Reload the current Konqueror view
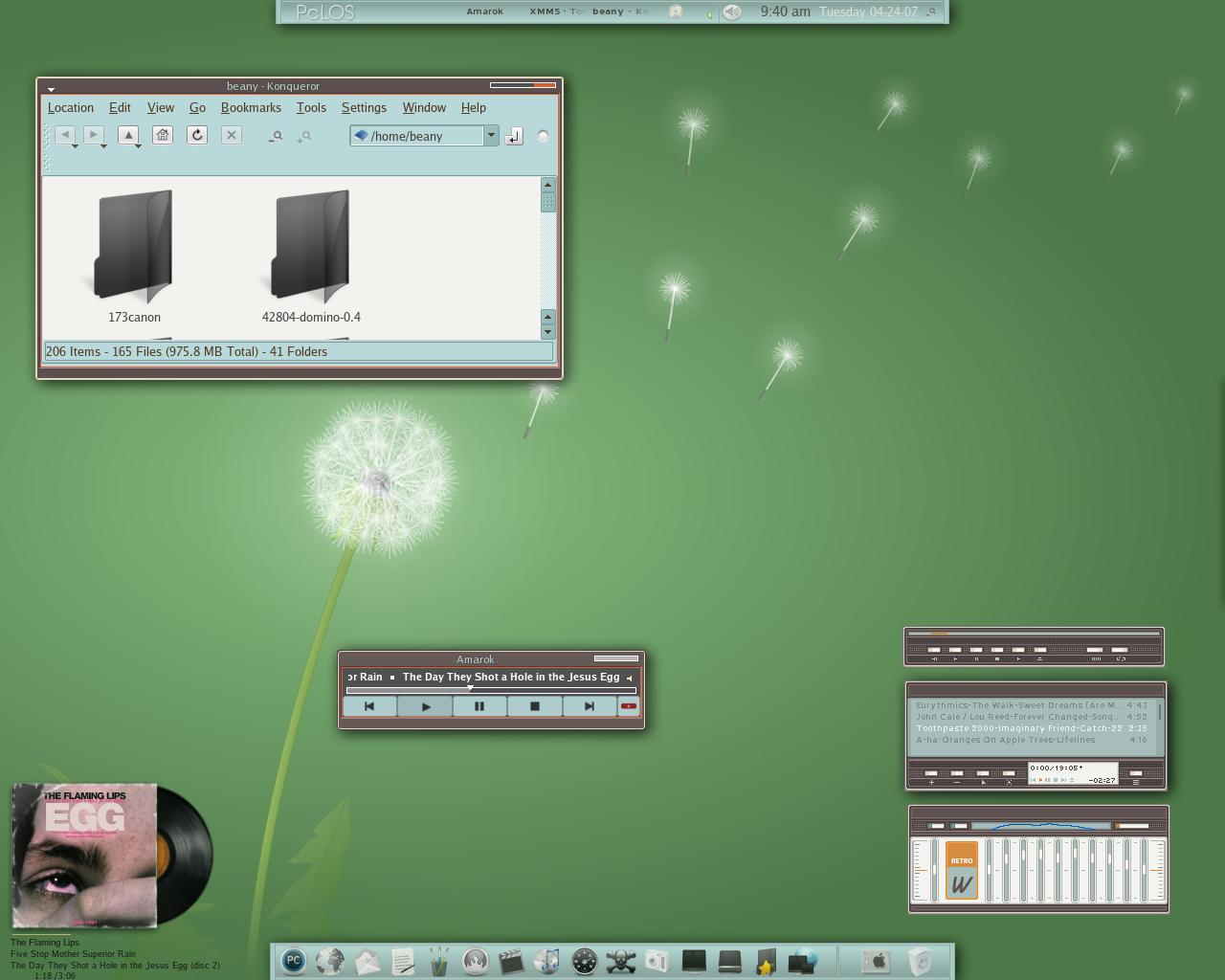 point(197,135)
